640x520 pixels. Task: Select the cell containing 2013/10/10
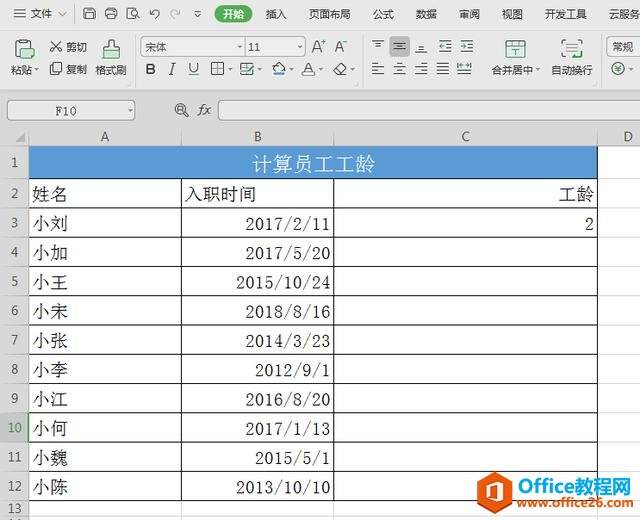pos(258,486)
